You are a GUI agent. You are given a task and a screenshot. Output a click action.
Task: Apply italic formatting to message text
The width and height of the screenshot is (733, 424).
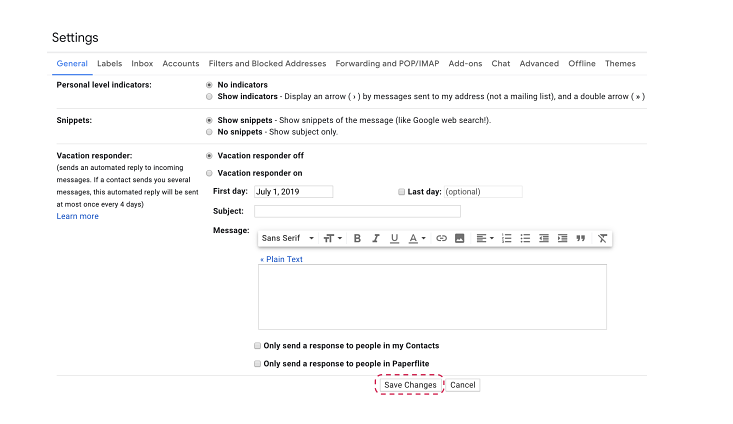376,238
